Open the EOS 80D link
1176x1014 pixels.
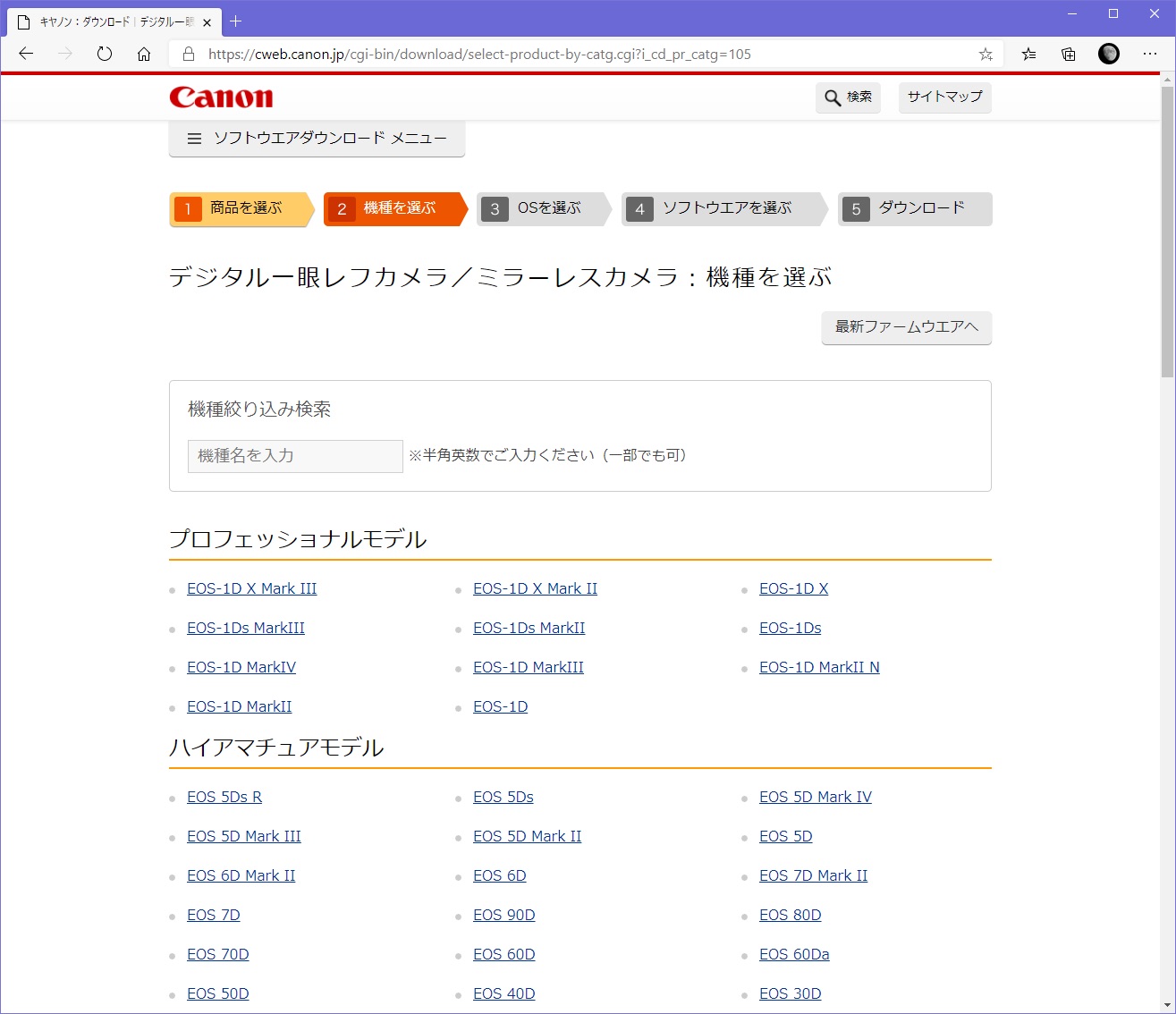pyautogui.click(x=790, y=915)
